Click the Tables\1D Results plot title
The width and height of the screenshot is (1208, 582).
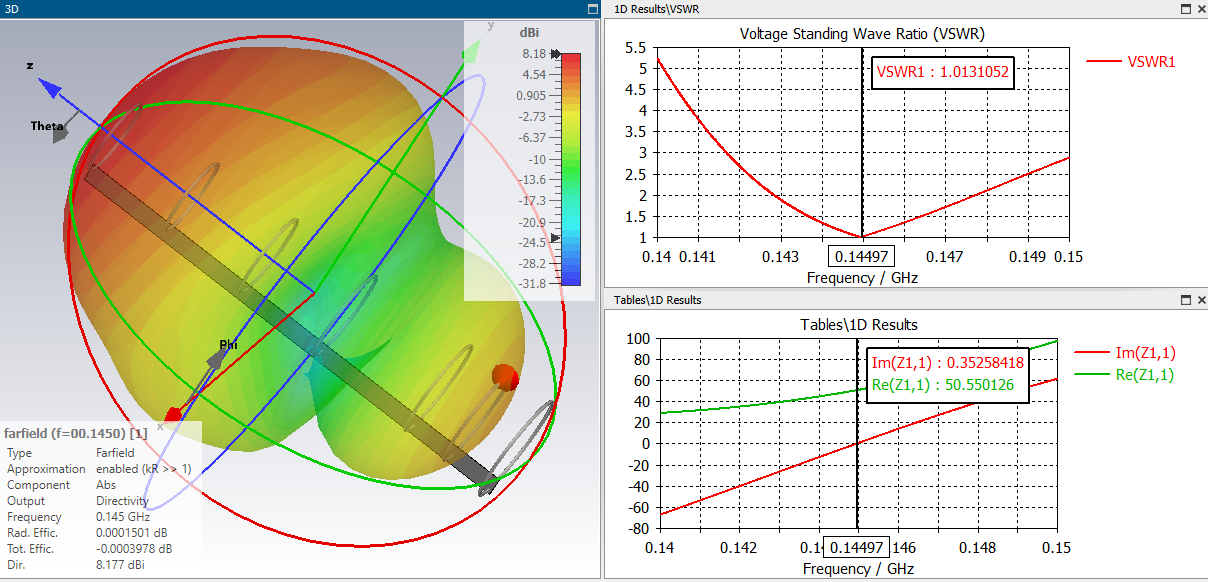pos(859,324)
